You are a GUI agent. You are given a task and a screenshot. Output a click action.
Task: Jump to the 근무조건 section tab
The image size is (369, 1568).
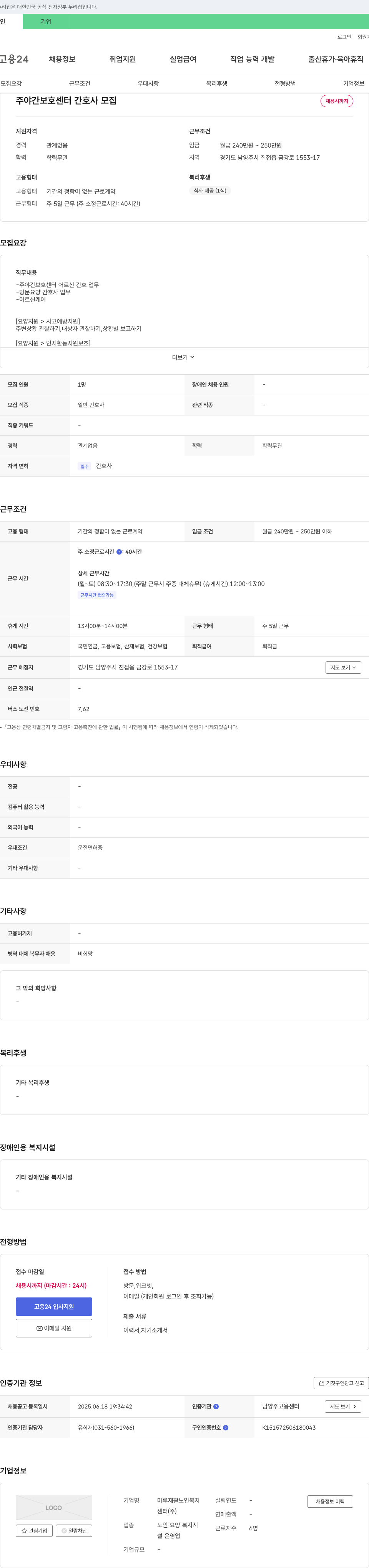click(80, 83)
